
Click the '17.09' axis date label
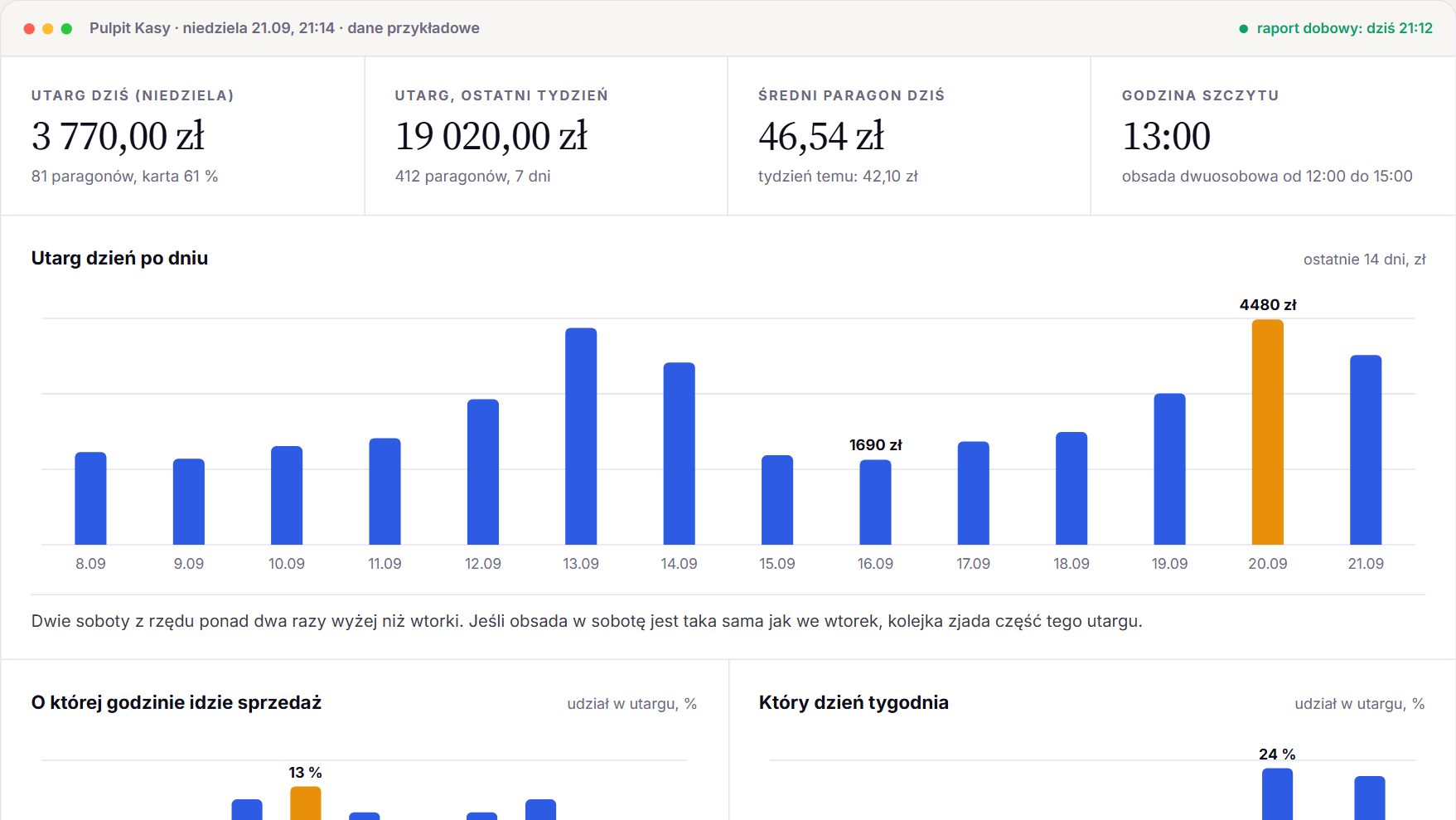pos(973,563)
